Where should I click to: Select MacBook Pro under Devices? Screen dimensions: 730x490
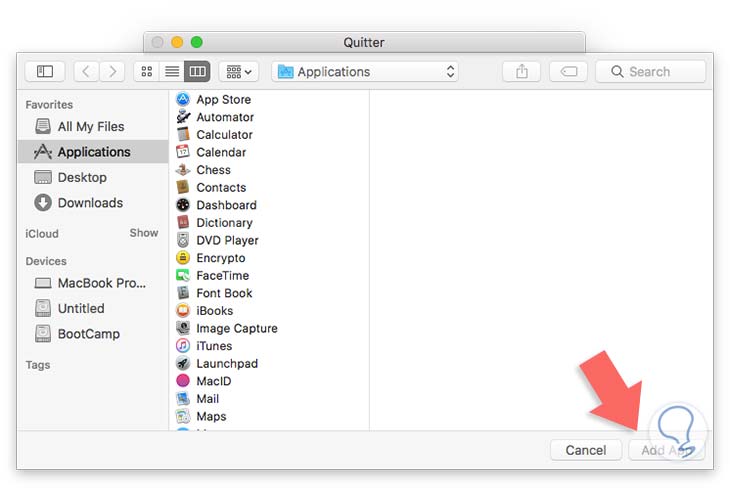pyautogui.click(x=93, y=283)
